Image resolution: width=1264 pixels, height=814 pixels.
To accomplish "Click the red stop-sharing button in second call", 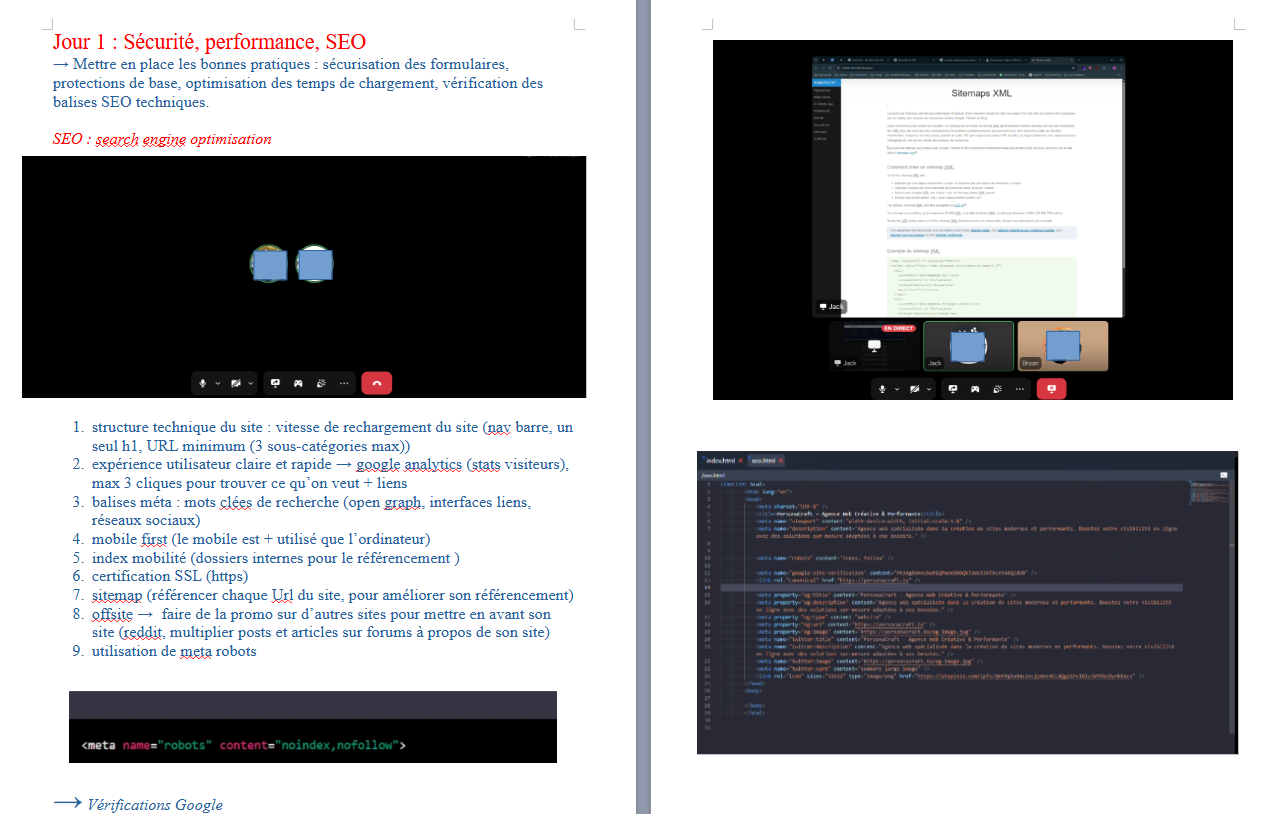I will [x=1051, y=388].
